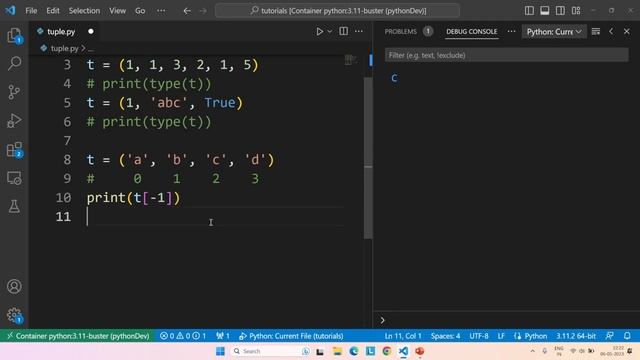
Task: Click the unsaved dot on tuple.py tab
Action: pyautogui.click(x=91, y=31)
